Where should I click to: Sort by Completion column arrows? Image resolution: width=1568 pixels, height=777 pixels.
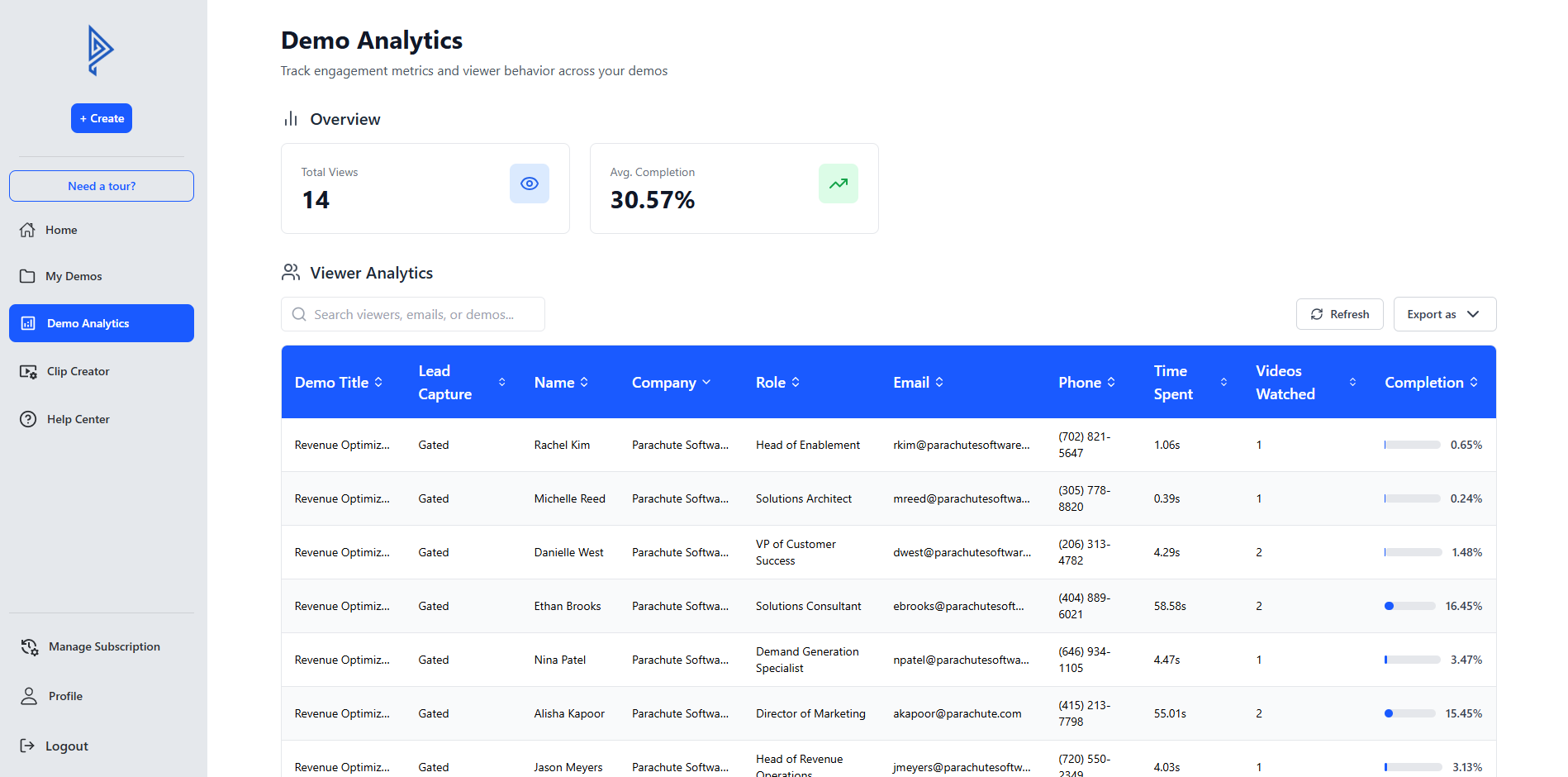coord(1474,382)
